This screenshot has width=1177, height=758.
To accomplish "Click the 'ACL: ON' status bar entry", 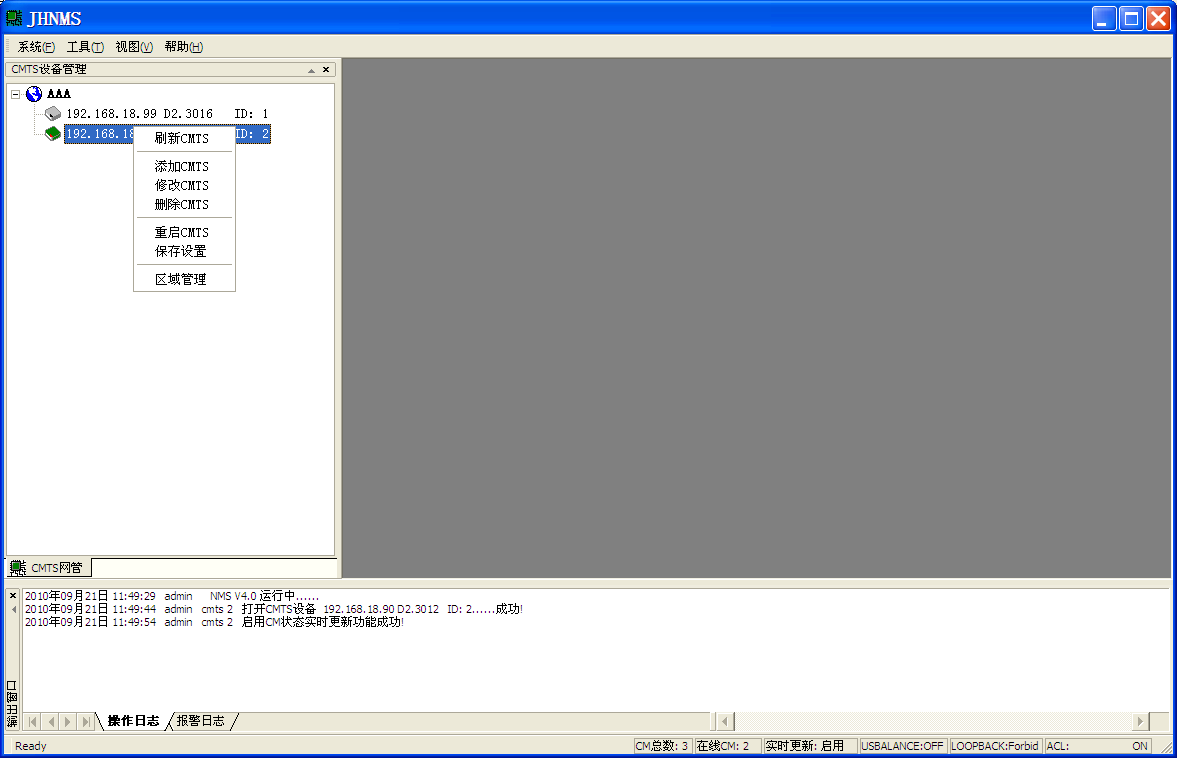I will tap(1097, 745).
